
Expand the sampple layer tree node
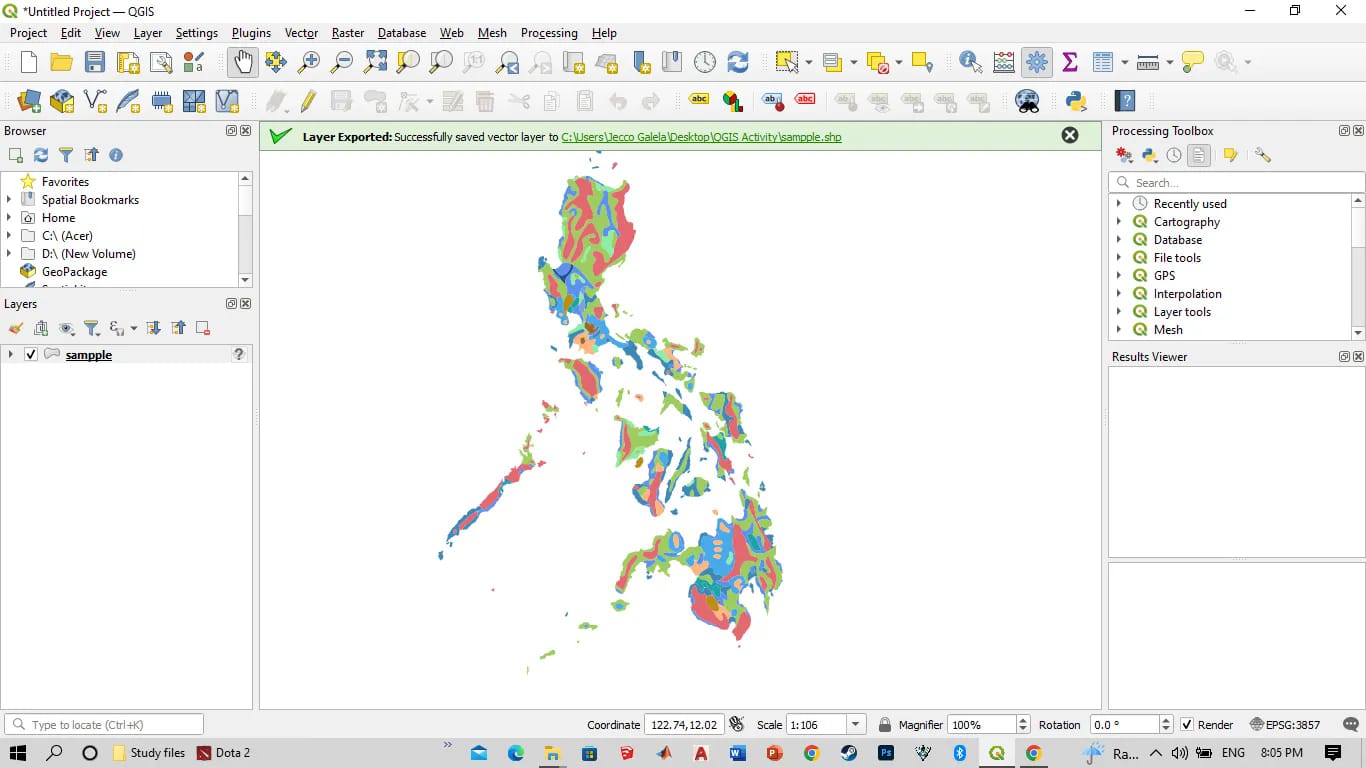pos(10,354)
